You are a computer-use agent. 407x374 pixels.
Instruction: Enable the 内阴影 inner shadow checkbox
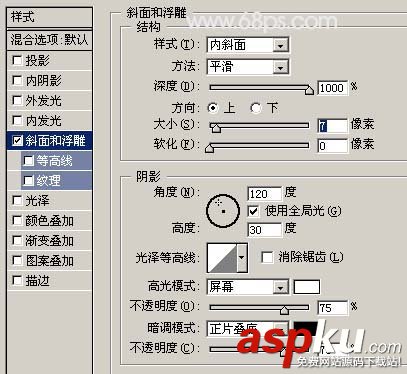tap(17, 80)
